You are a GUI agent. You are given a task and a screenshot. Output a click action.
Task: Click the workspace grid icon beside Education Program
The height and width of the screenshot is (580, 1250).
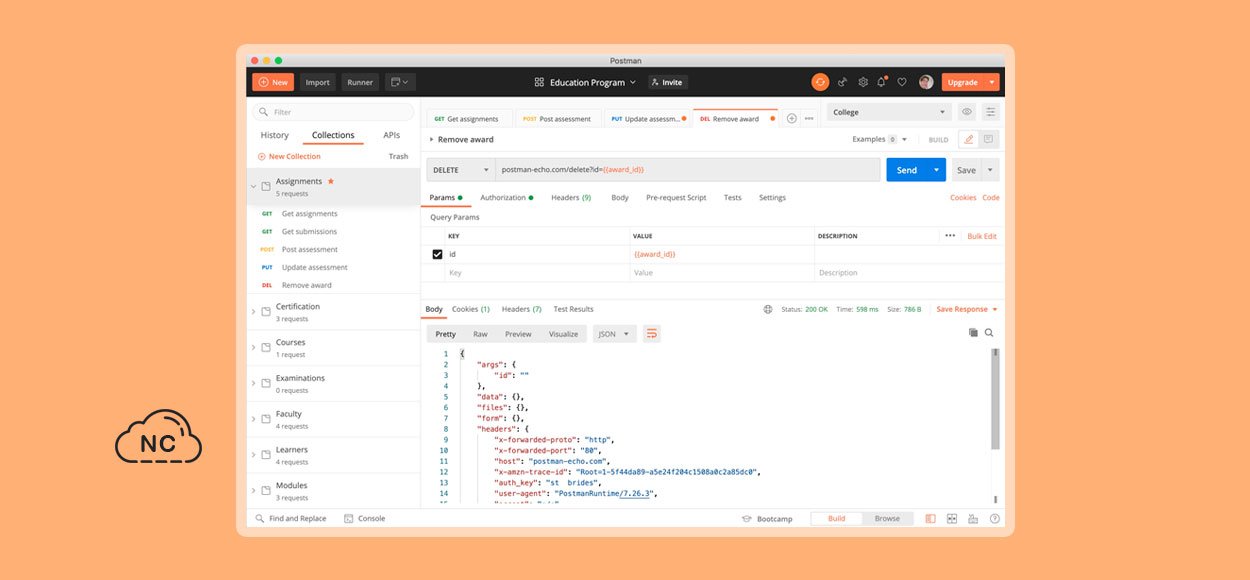(539, 83)
